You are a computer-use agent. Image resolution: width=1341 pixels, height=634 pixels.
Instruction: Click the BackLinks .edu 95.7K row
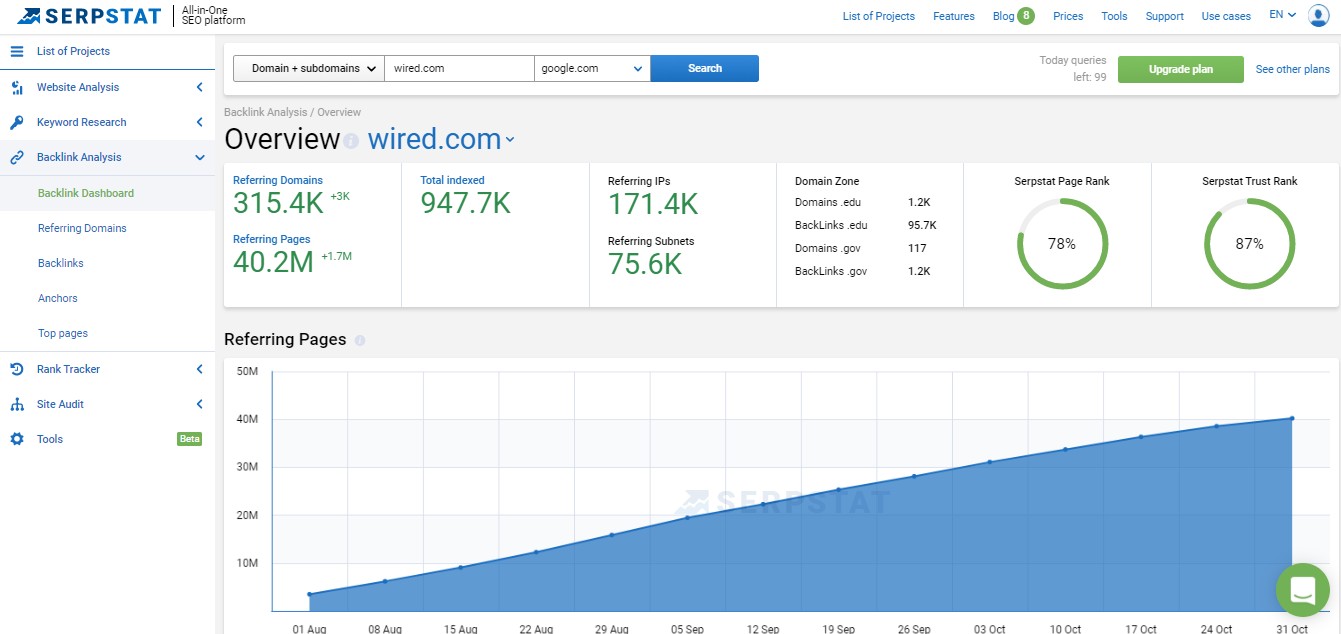865,225
